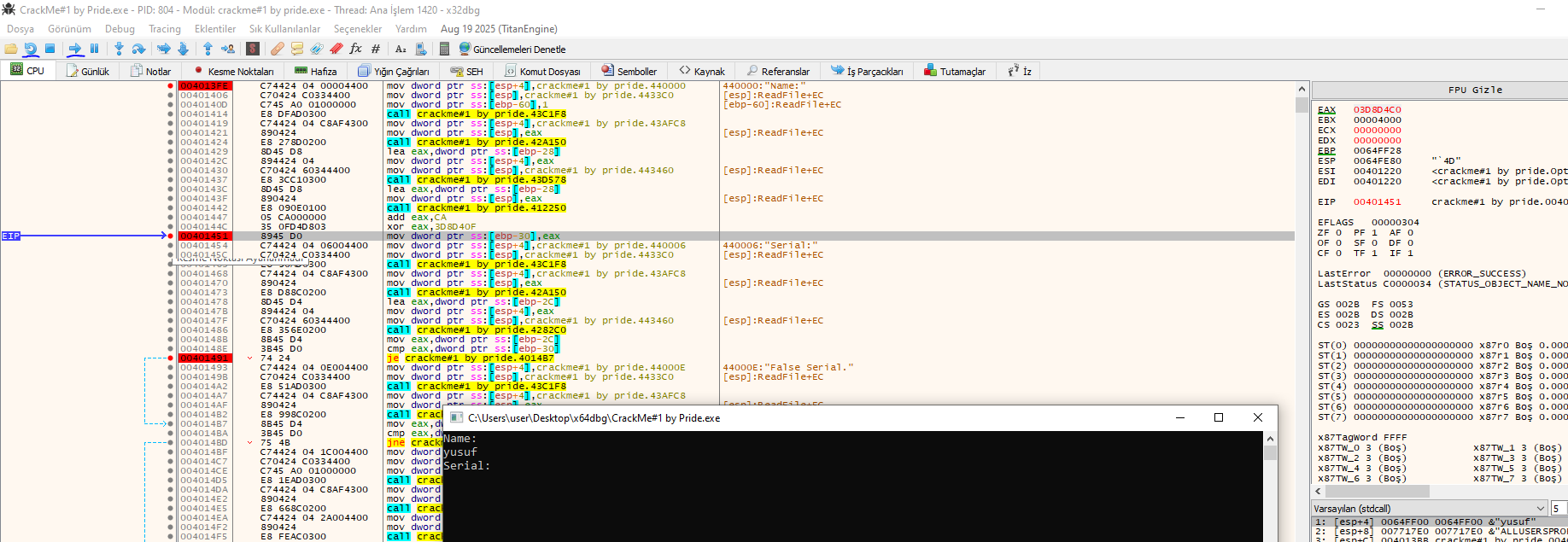The image size is (1568, 542).
Task: Select the EAX register value 03D8D4C0
Action: tap(1377, 109)
